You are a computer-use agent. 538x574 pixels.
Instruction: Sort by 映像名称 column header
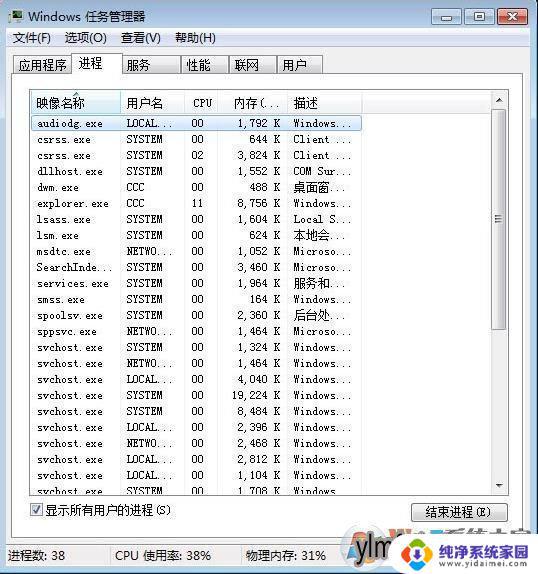(75, 103)
